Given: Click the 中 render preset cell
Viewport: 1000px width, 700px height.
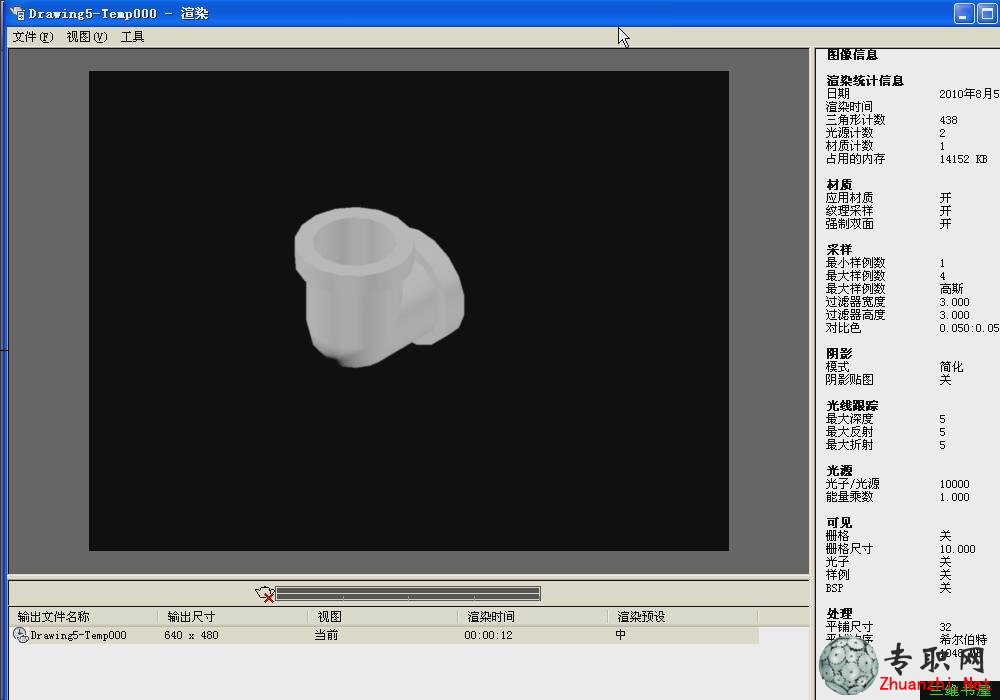Looking at the screenshot, I should click(621, 634).
